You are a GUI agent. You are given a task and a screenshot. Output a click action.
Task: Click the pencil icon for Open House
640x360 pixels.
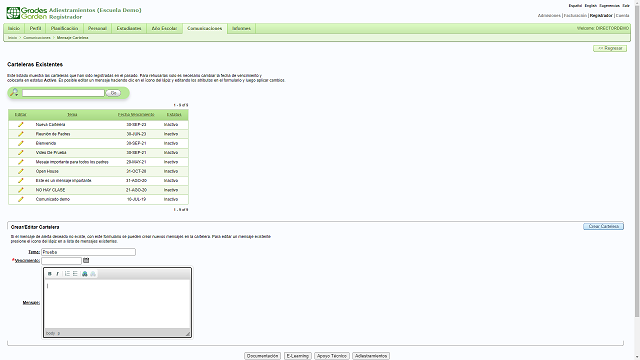click(x=20, y=171)
